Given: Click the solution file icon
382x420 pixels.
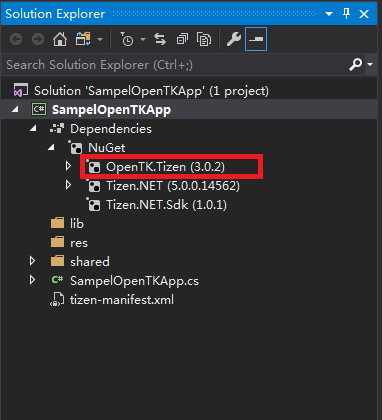Looking at the screenshot, I should pos(20,90).
